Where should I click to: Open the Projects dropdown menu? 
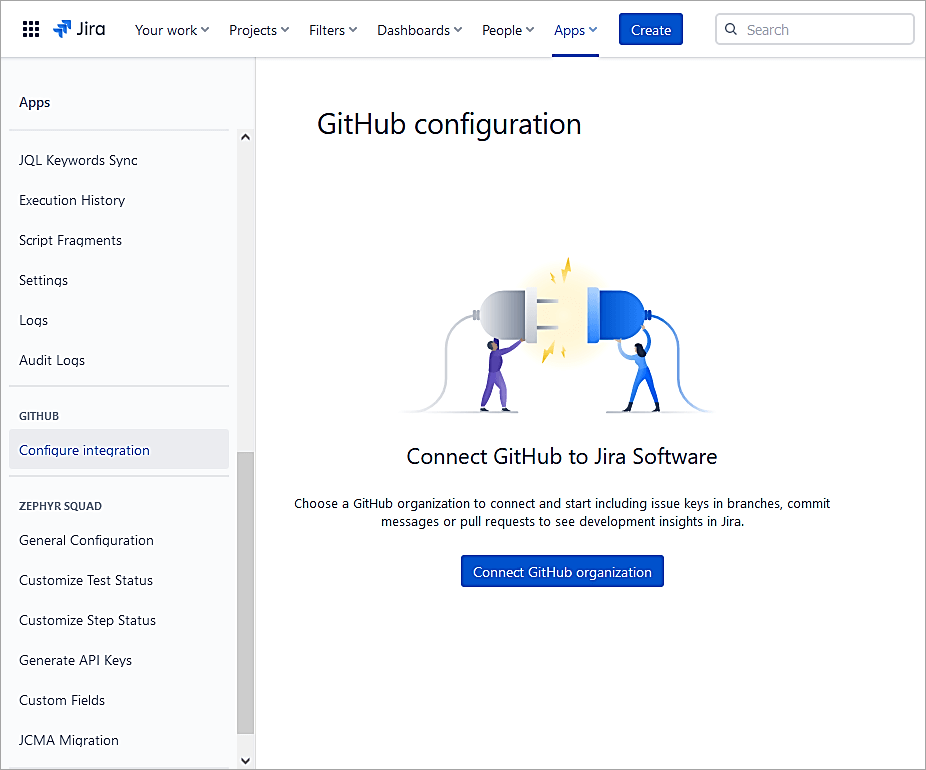click(258, 30)
